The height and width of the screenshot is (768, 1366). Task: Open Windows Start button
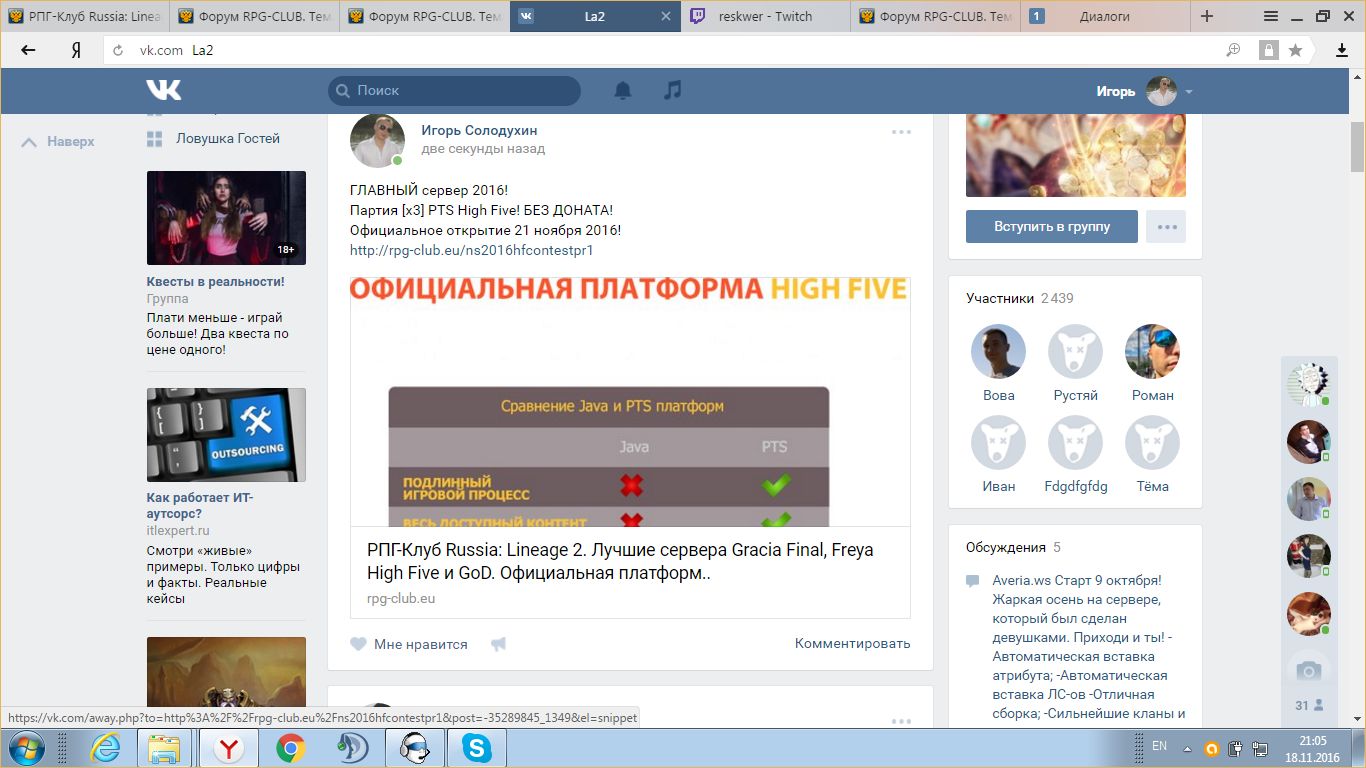pos(25,748)
